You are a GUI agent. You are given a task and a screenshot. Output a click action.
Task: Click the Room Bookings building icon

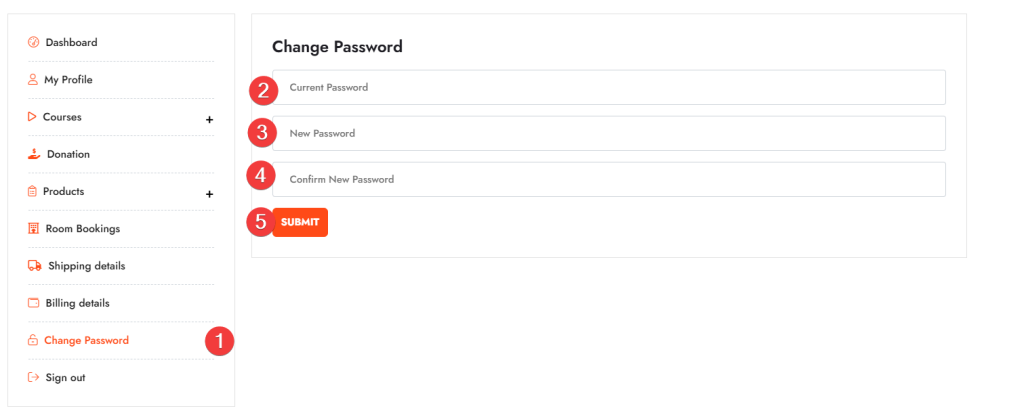(33, 229)
